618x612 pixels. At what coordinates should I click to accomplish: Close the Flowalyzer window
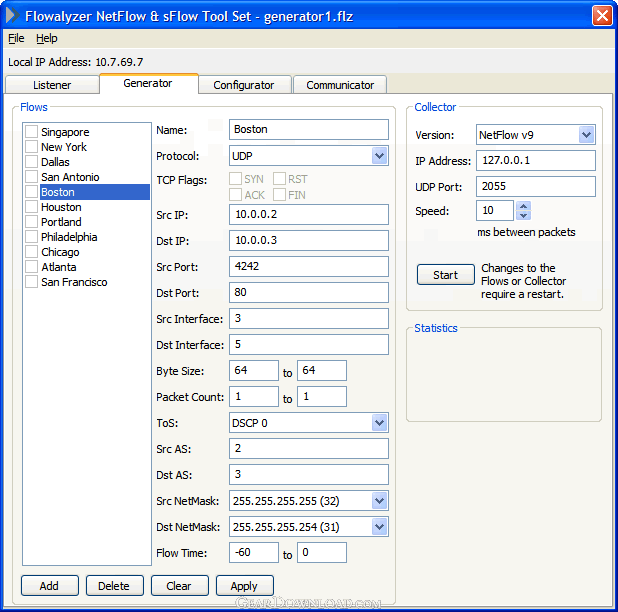click(602, 16)
